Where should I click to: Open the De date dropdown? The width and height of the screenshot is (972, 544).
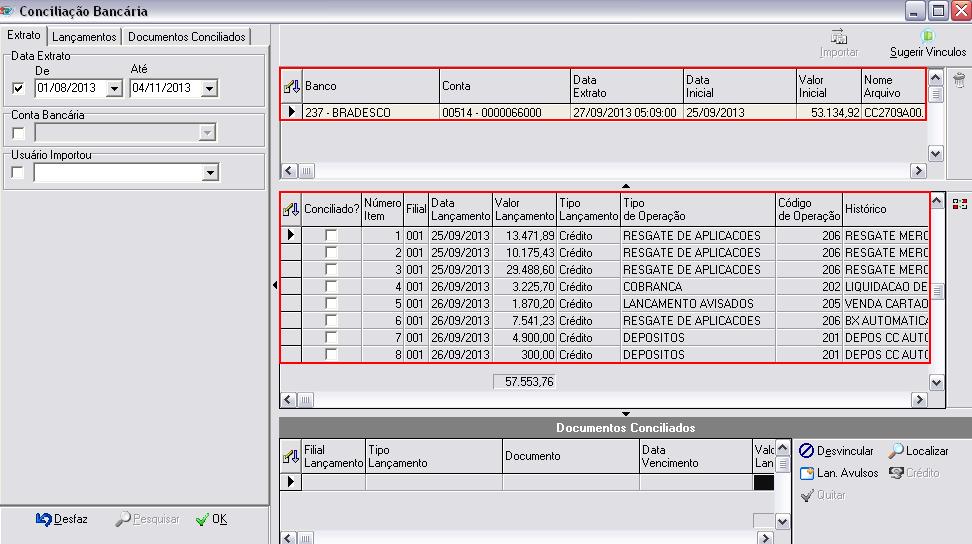click(x=114, y=88)
